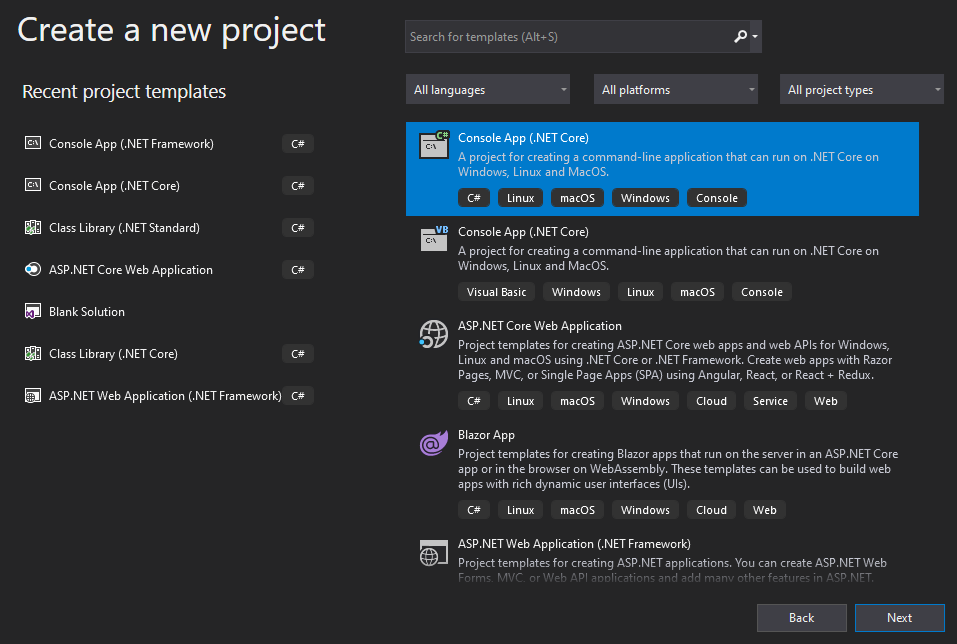Select recent template Class Library (.NET Core)
Screen dimensions: 957x644
pyautogui.click(x=114, y=354)
